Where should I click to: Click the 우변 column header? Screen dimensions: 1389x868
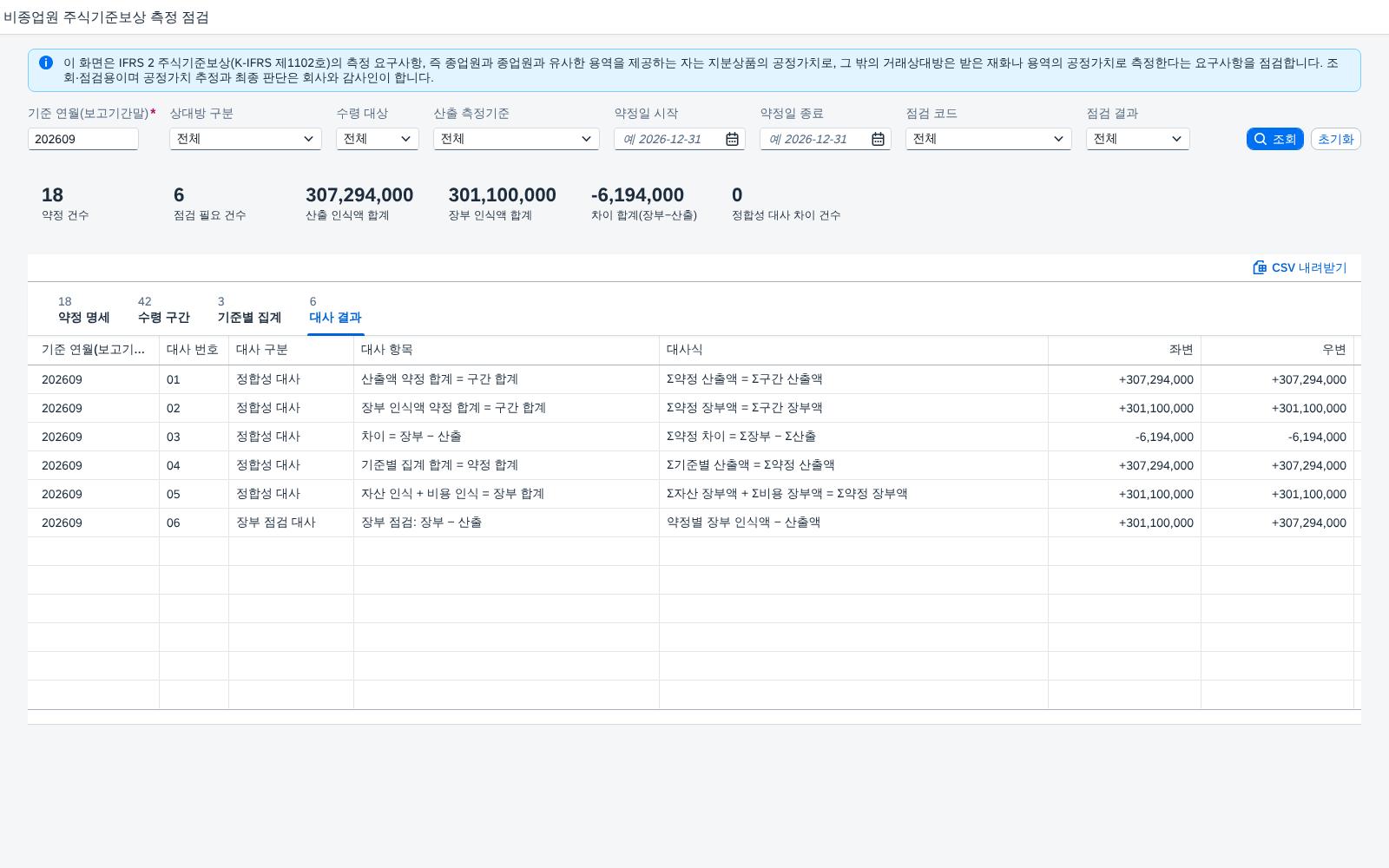click(1277, 350)
